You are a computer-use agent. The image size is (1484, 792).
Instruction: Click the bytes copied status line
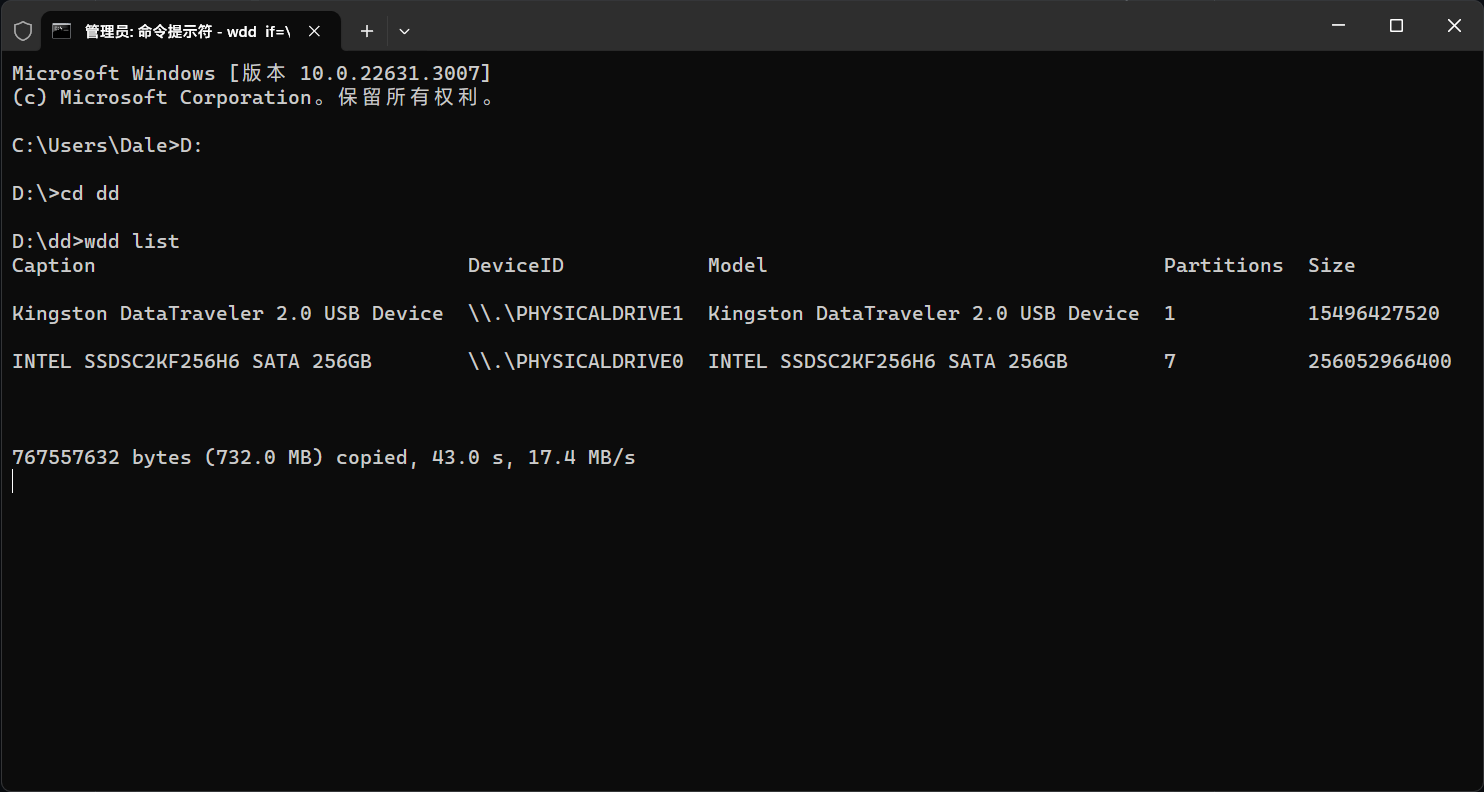(x=323, y=457)
